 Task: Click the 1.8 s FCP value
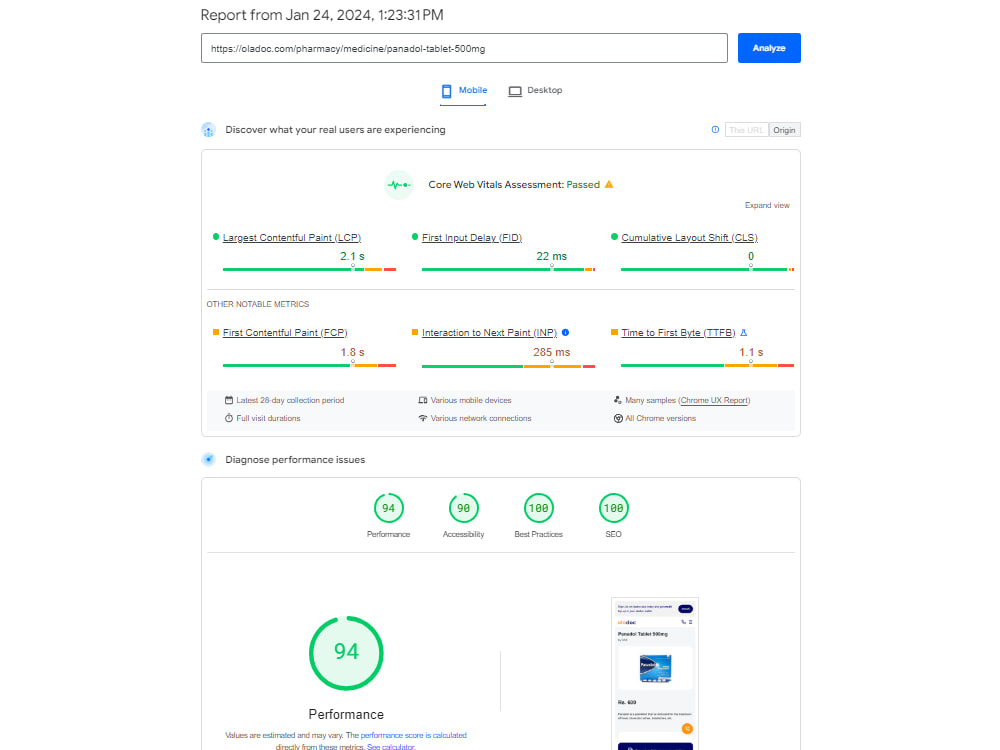[352, 352]
